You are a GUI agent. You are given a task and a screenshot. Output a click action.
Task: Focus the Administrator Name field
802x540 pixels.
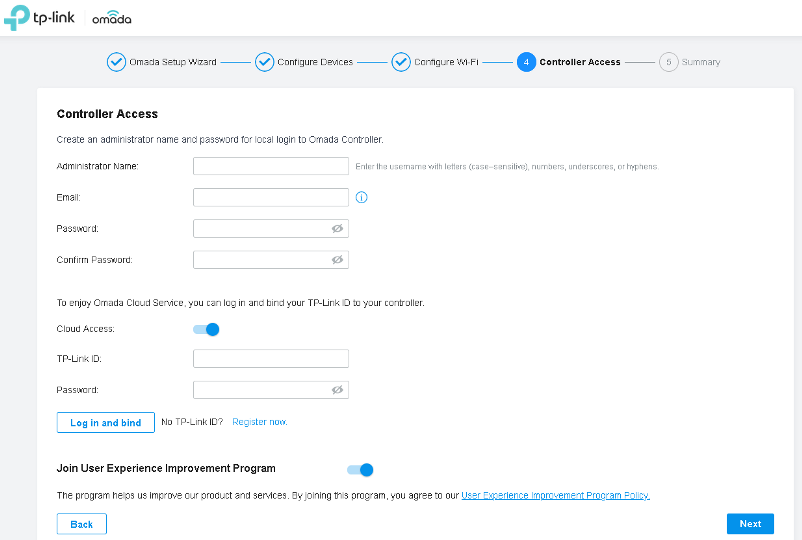(271, 166)
